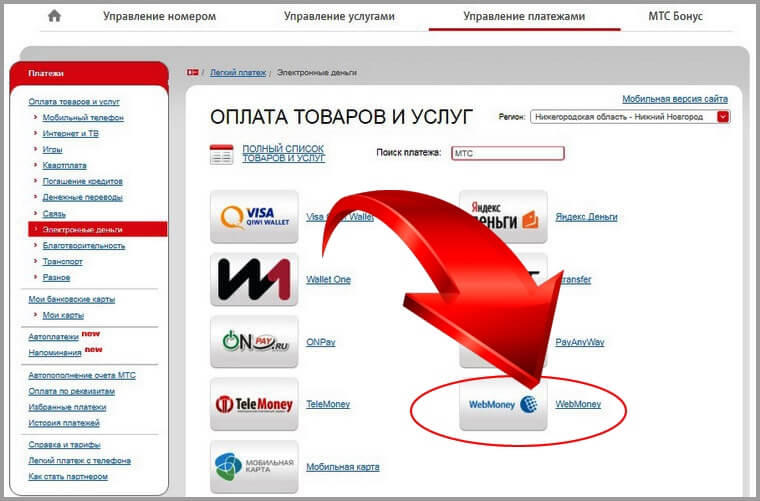This screenshot has height=501, width=760.
Task: Click the ONPay text link
Action: (x=320, y=342)
